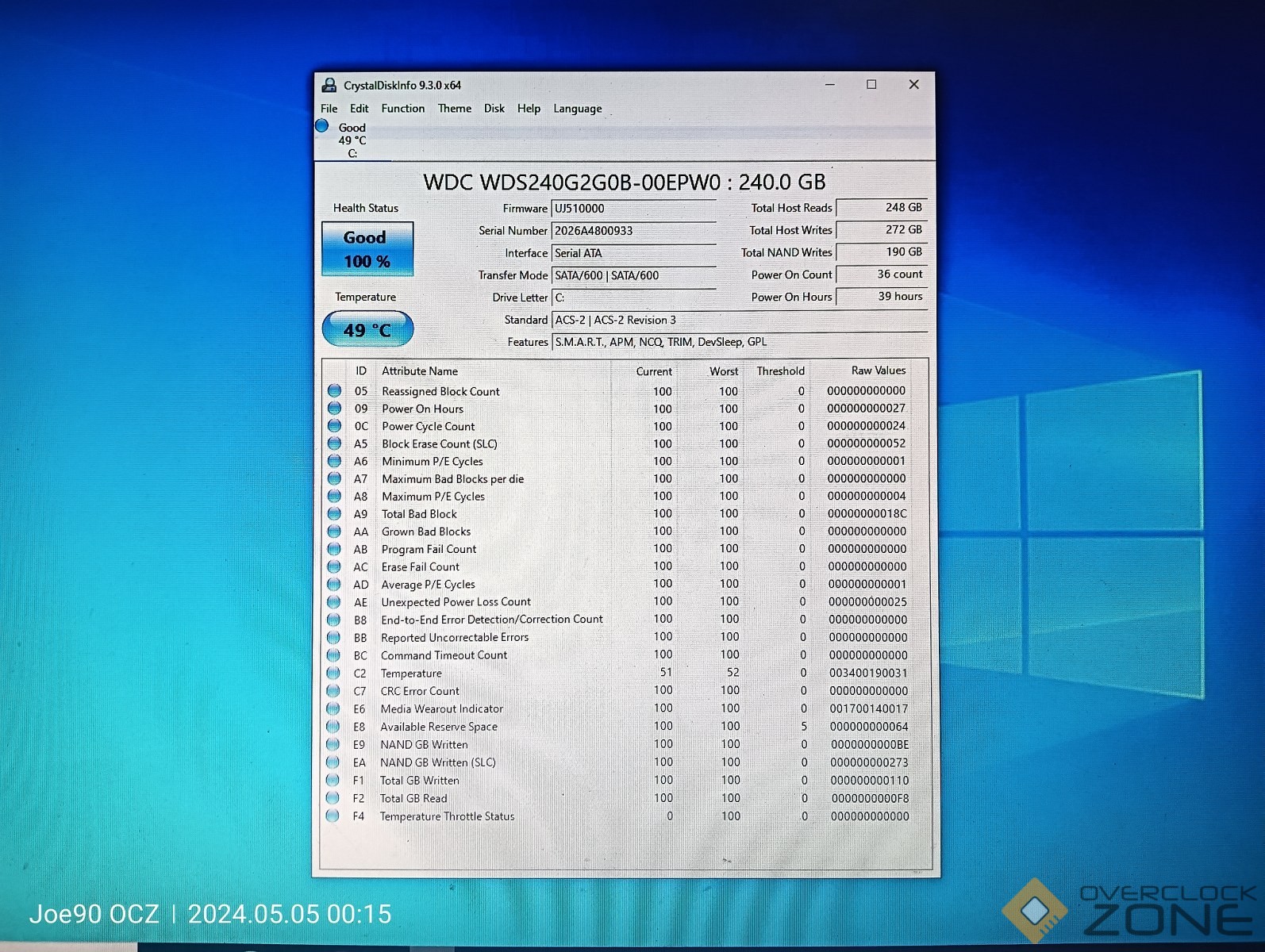
Task: Click status icon of Unexpected Power Loss Count
Action: click(x=334, y=601)
